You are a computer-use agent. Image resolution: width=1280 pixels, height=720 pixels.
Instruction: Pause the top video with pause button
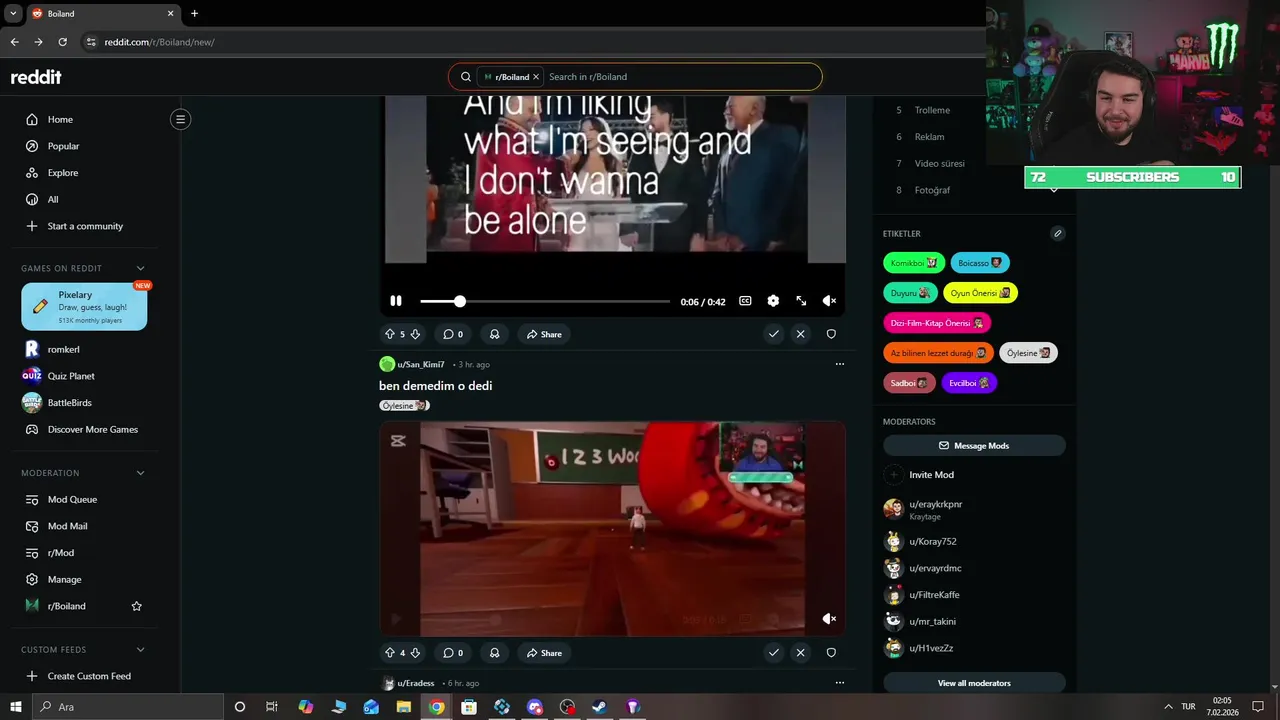coord(396,301)
